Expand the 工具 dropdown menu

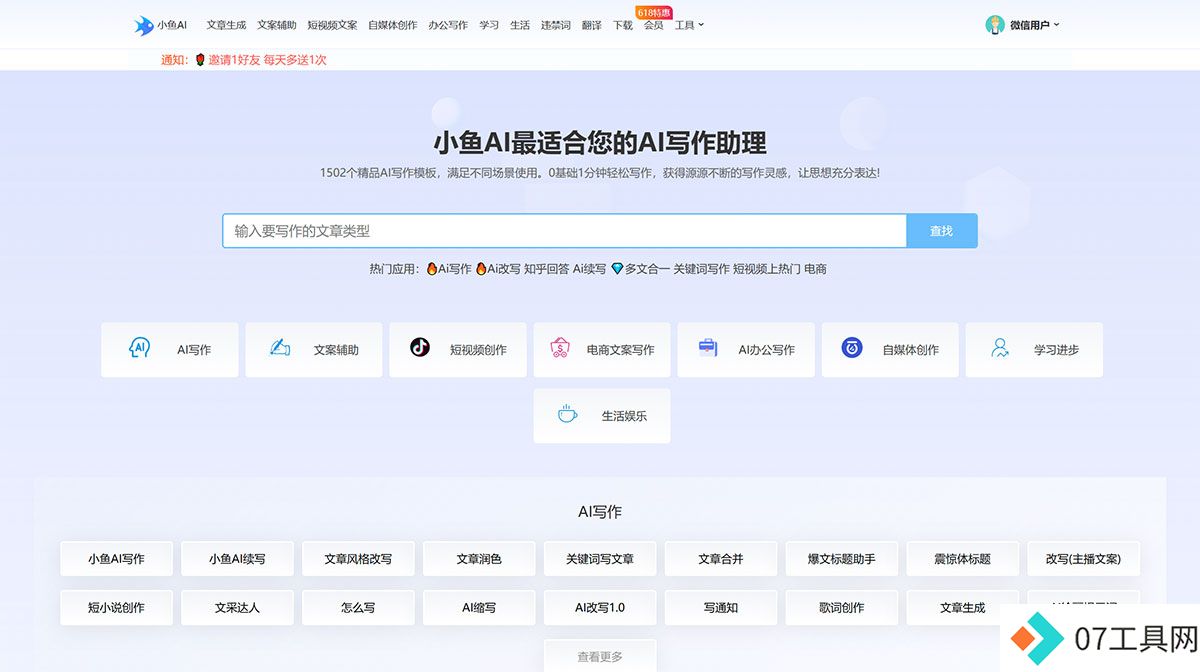tap(689, 25)
